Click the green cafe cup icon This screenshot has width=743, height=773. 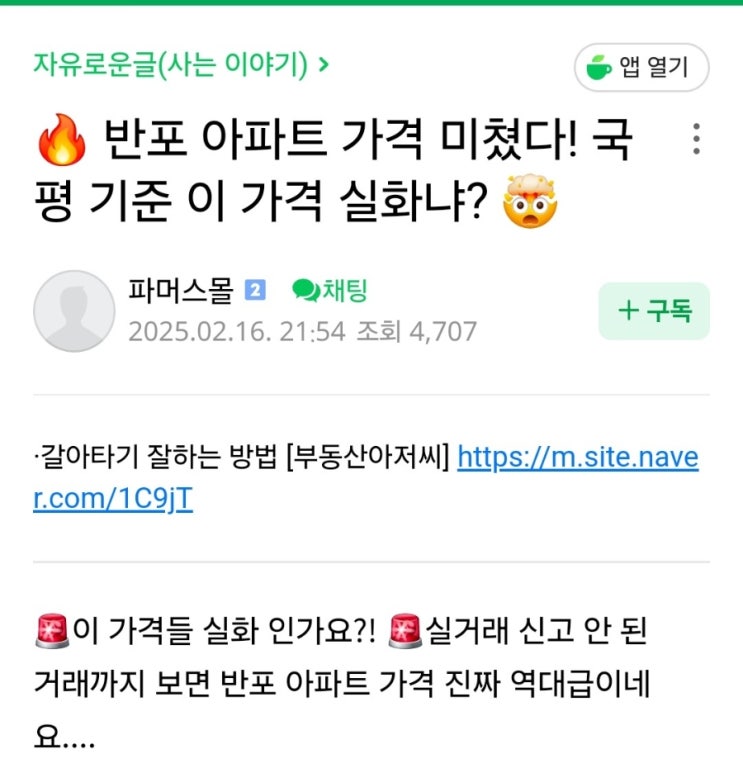point(599,68)
